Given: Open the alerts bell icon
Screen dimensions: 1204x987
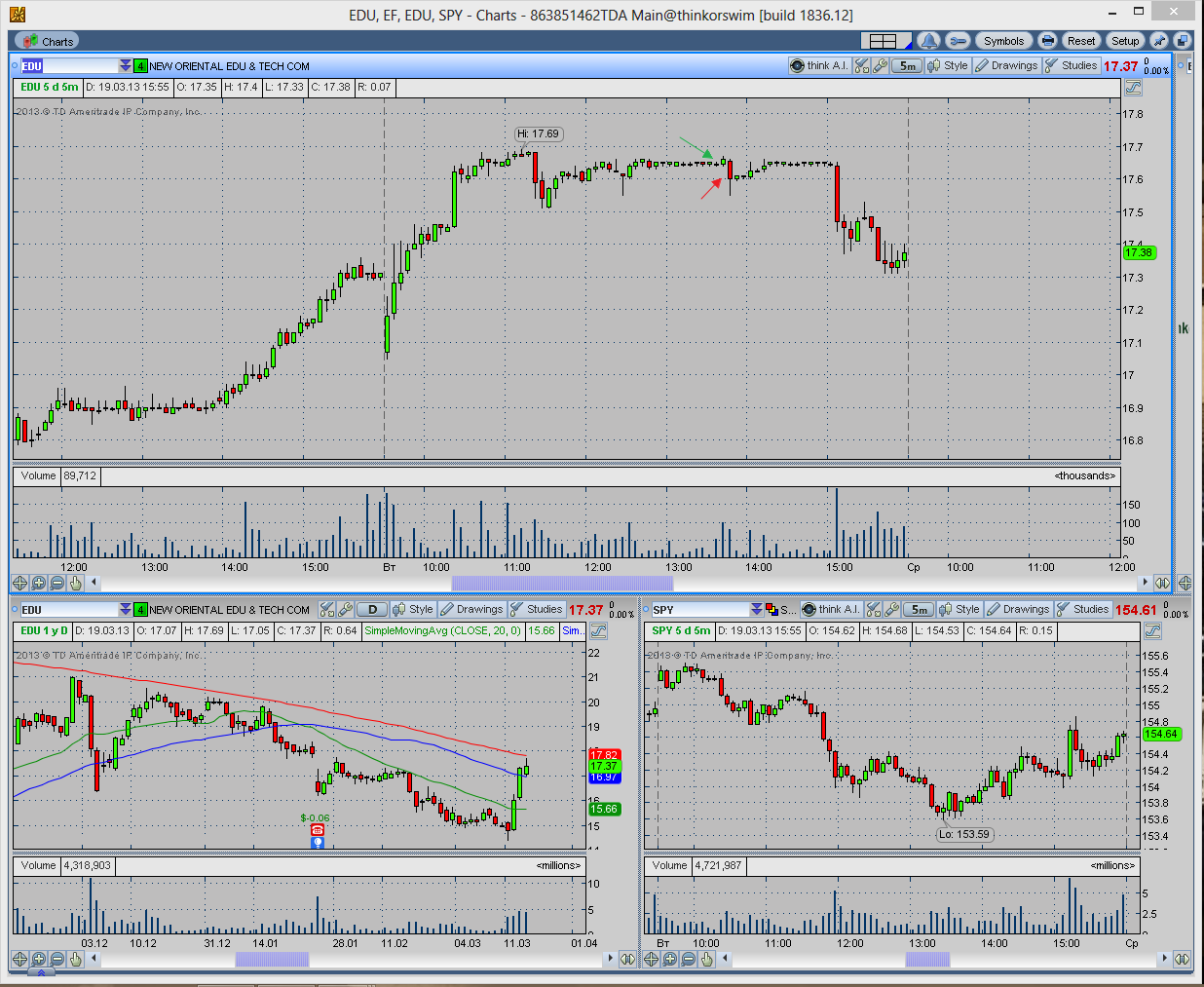Looking at the screenshot, I should coord(928,41).
